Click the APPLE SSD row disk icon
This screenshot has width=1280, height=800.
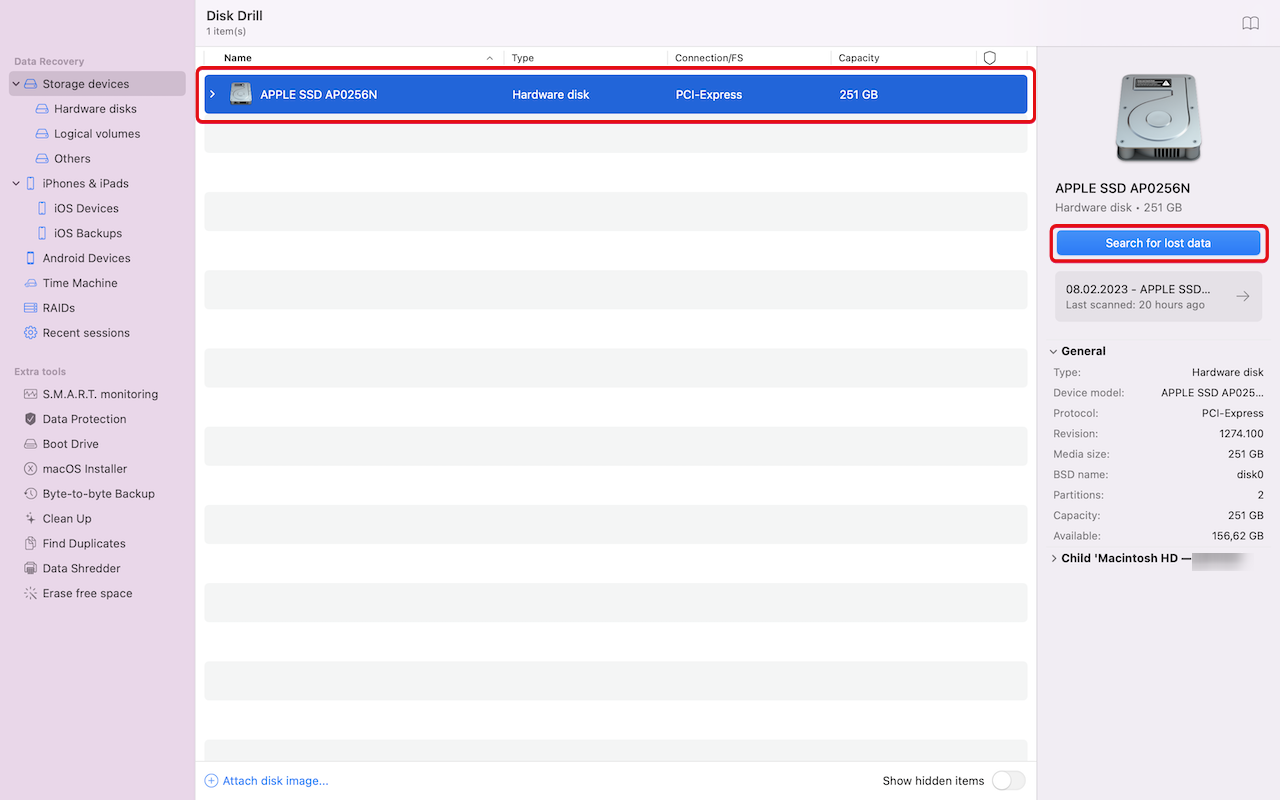[240, 94]
